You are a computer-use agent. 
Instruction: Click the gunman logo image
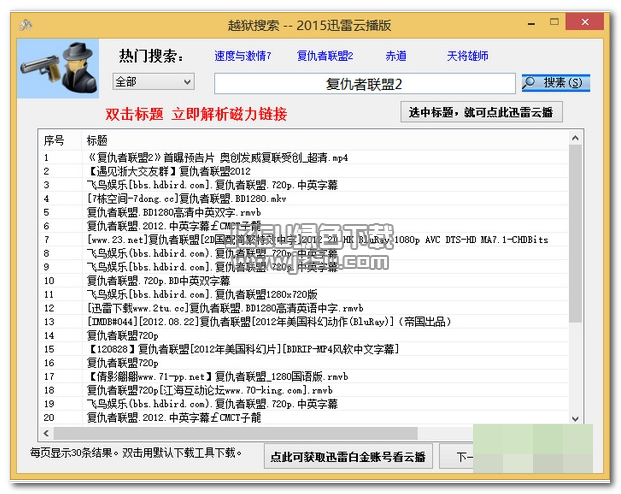(58, 68)
